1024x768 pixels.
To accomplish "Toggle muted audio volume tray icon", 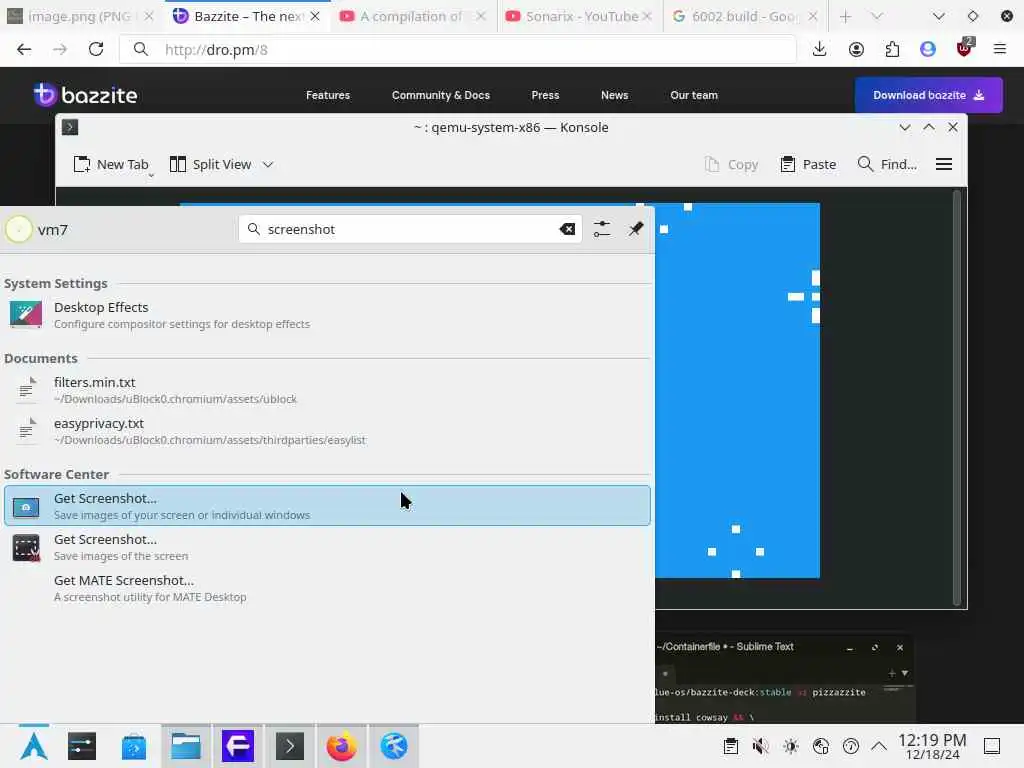I will [760, 746].
